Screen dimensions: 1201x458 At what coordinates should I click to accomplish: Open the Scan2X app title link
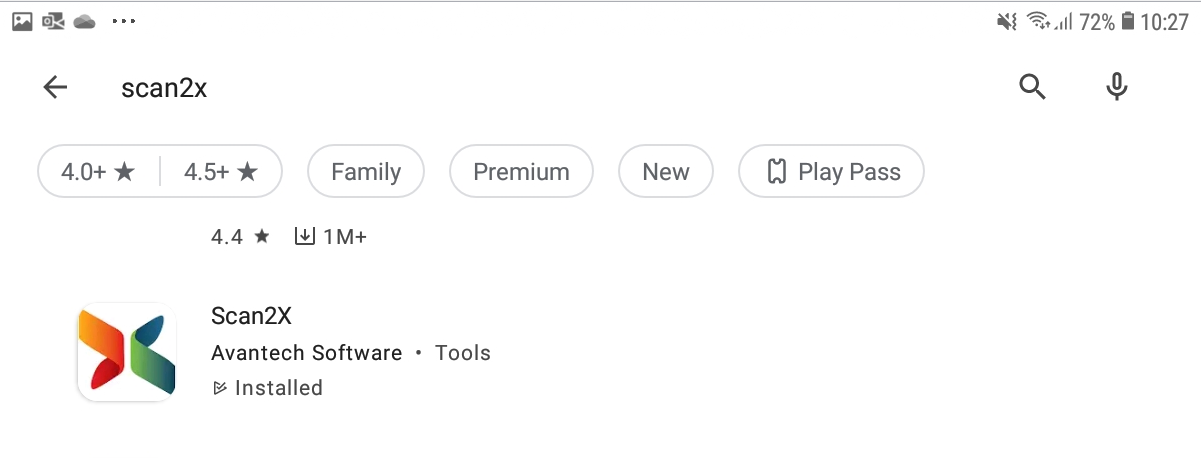(251, 316)
